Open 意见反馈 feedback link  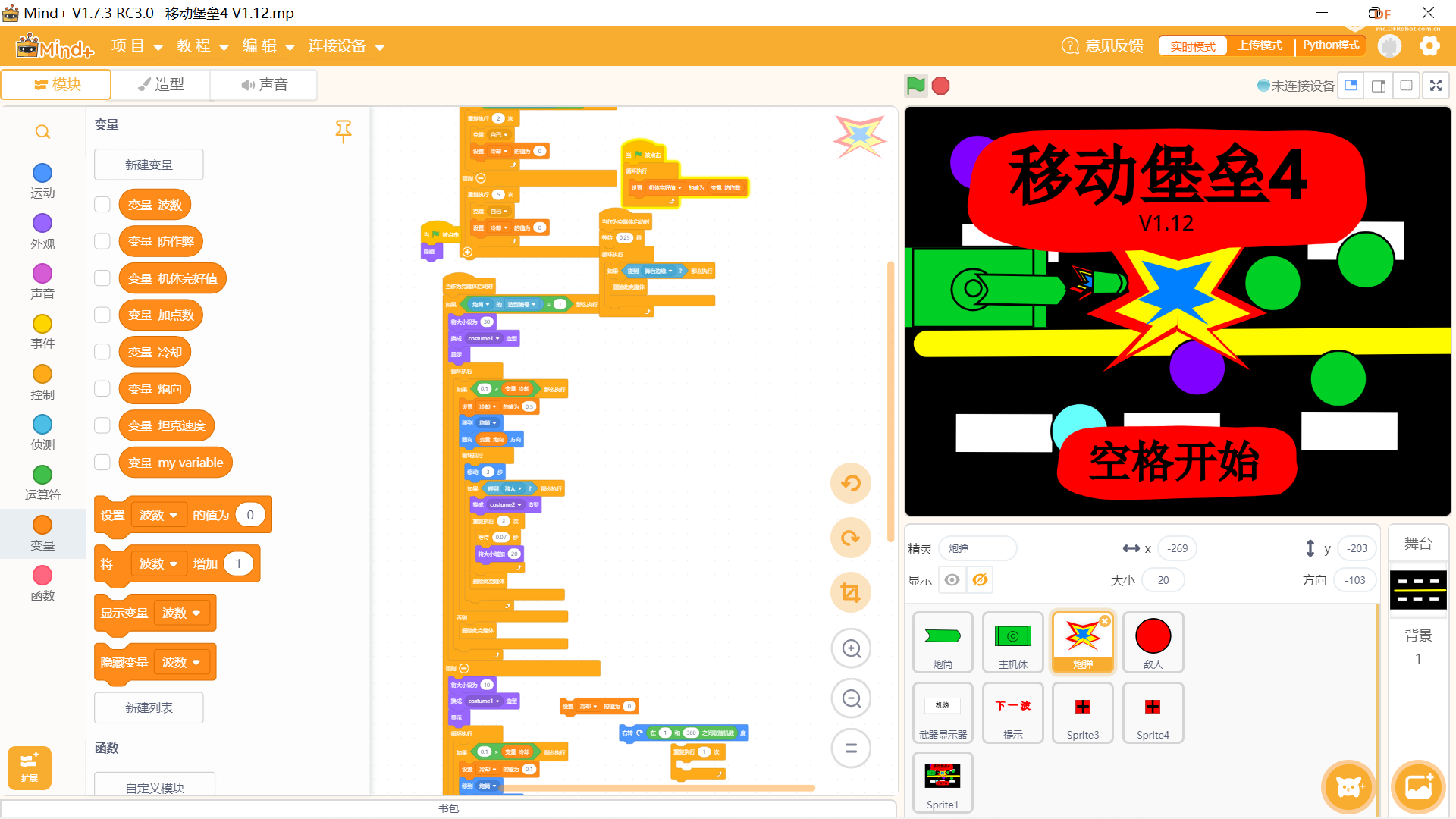[x=1103, y=46]
